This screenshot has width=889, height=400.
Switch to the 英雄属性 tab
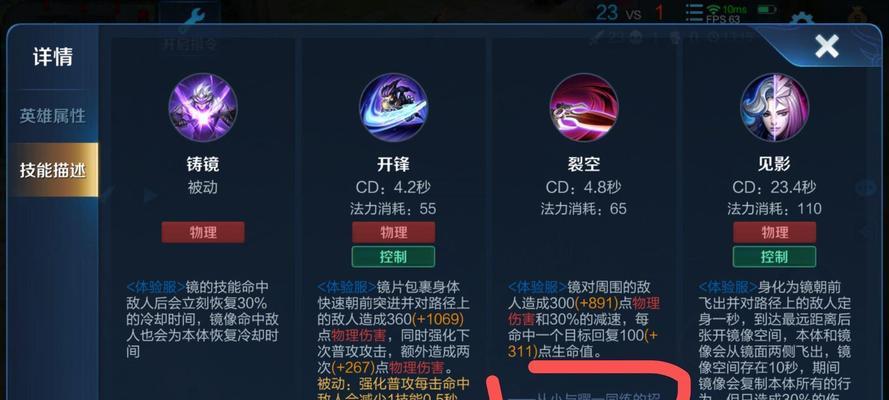(x=52, y=116)
